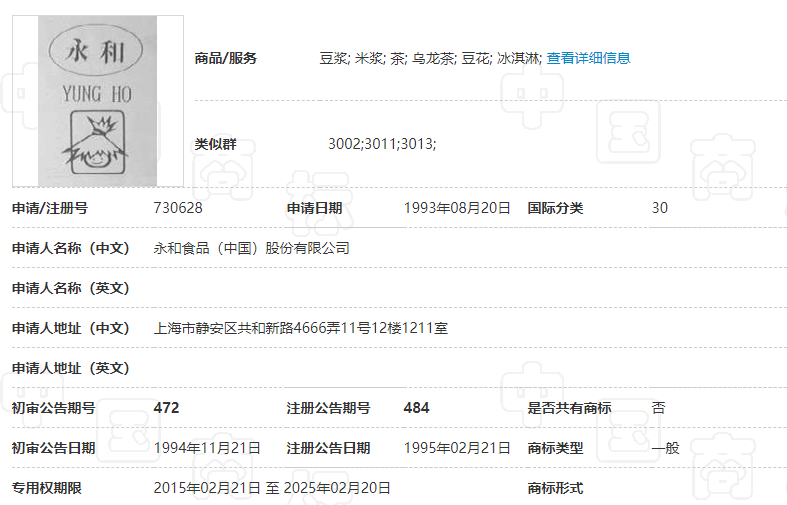Click the 专用权期限 label
787x505 pixels.
(47, 488)
